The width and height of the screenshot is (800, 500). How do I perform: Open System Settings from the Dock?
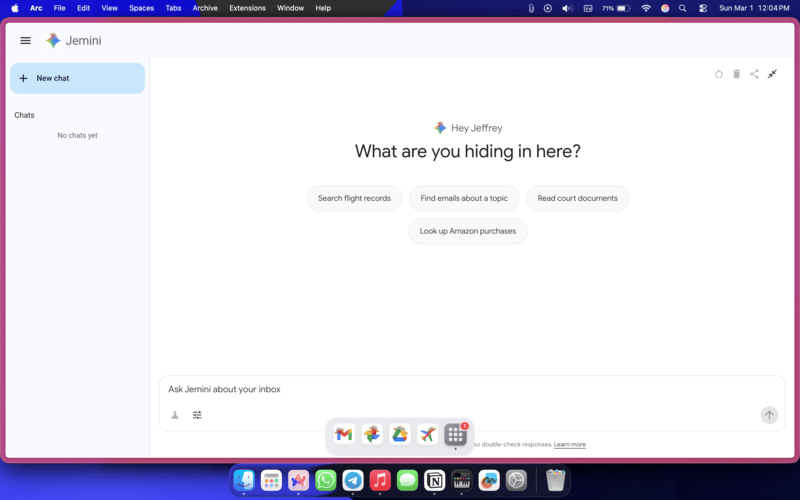click(x=516, y=480)
